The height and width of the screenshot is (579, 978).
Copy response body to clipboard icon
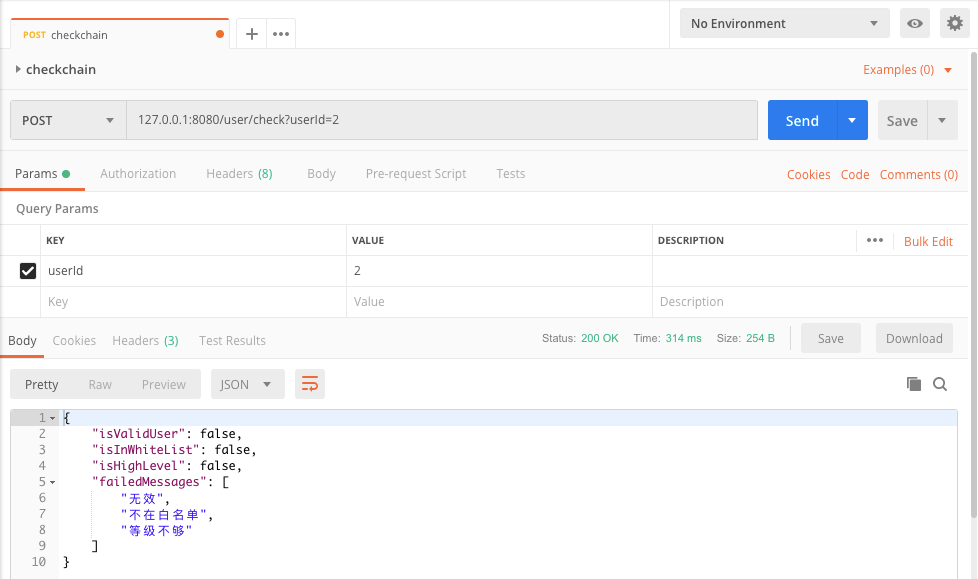point(914,384)
